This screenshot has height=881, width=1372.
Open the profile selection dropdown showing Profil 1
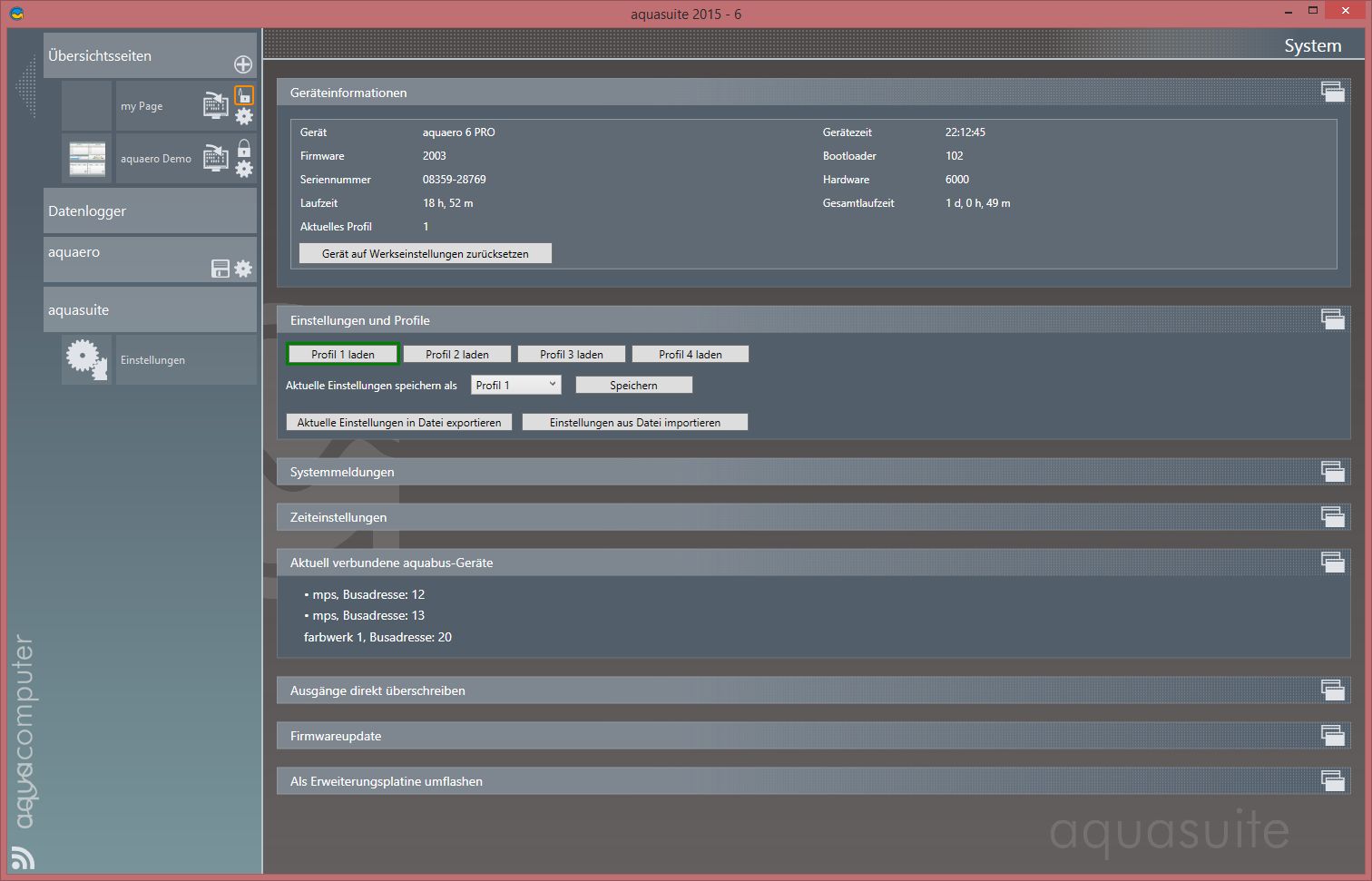pyautogui.click(x=515, y=385)
